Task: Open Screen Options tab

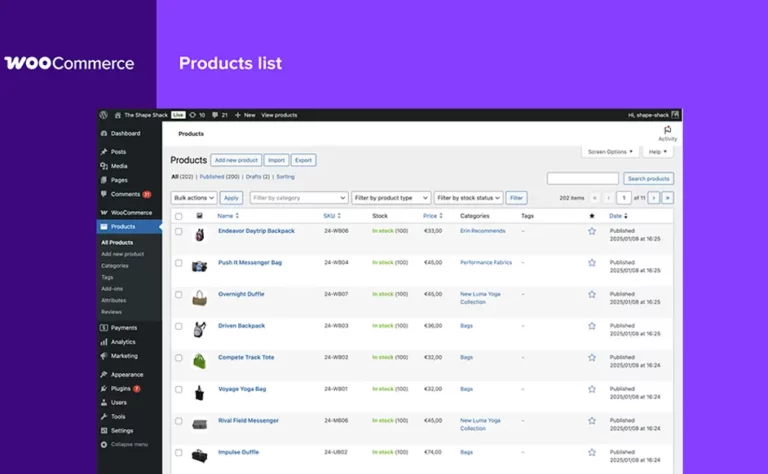Action: coord(610,152)
